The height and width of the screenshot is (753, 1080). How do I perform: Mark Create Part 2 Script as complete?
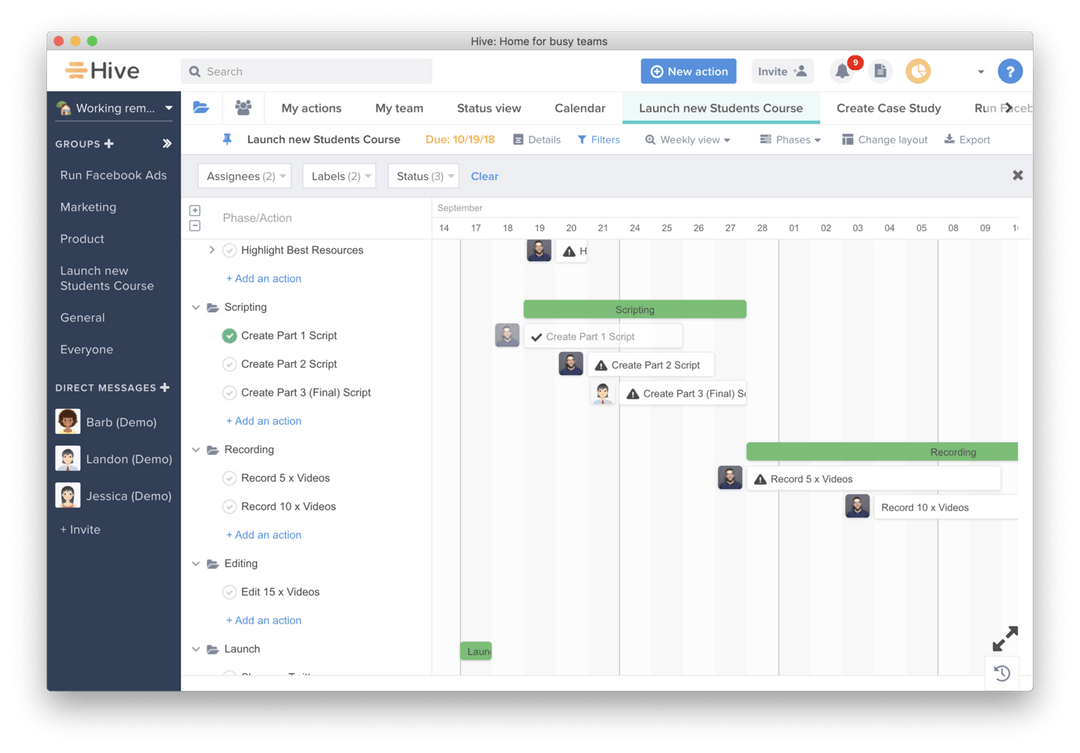click(229, 364)
